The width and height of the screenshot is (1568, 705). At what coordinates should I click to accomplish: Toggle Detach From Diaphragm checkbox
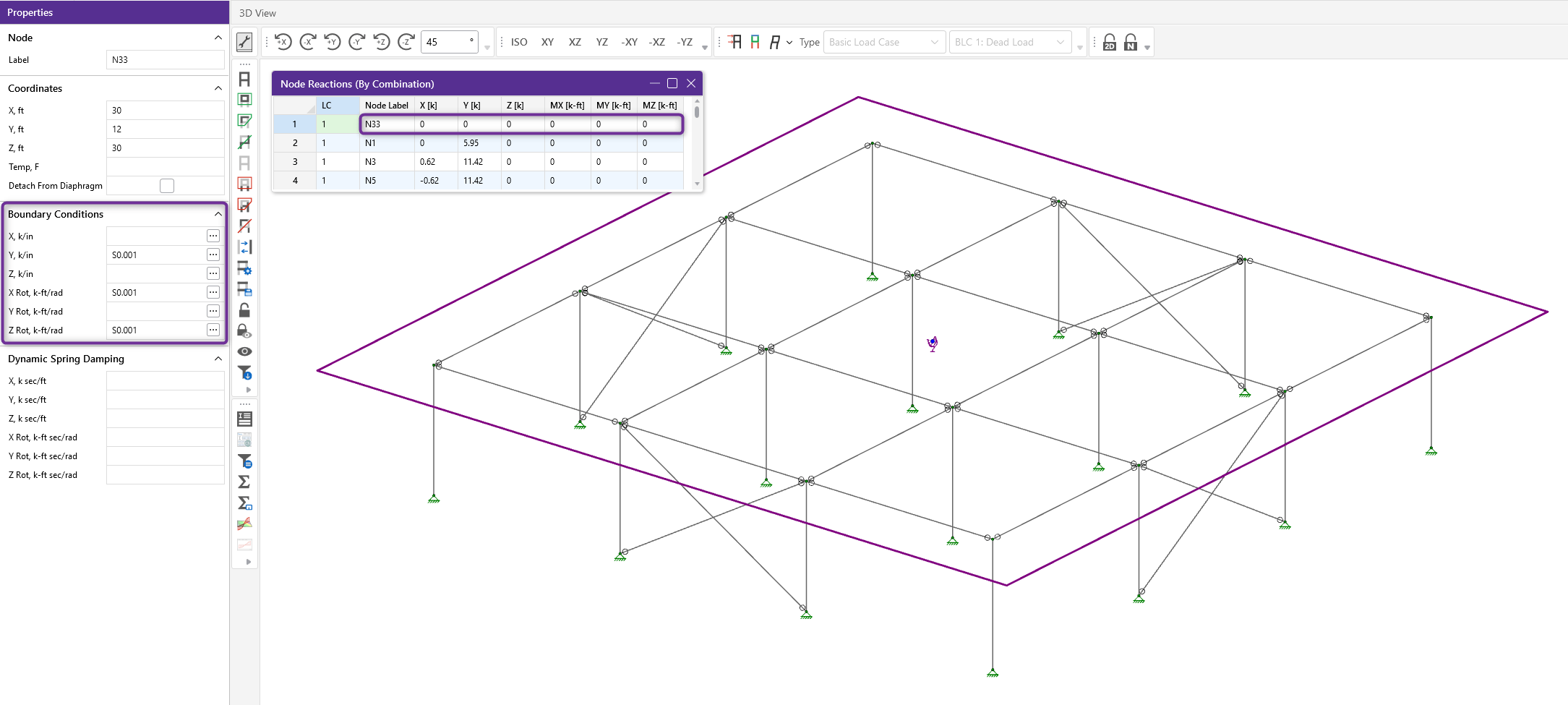click(x=167, y=186)
